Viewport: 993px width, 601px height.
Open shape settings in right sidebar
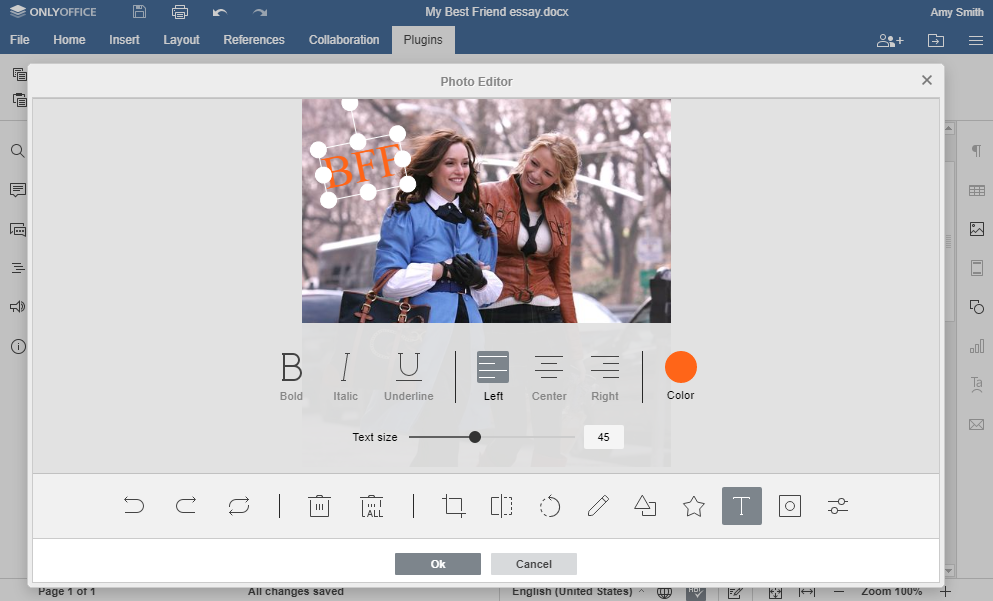coord(977,307)
